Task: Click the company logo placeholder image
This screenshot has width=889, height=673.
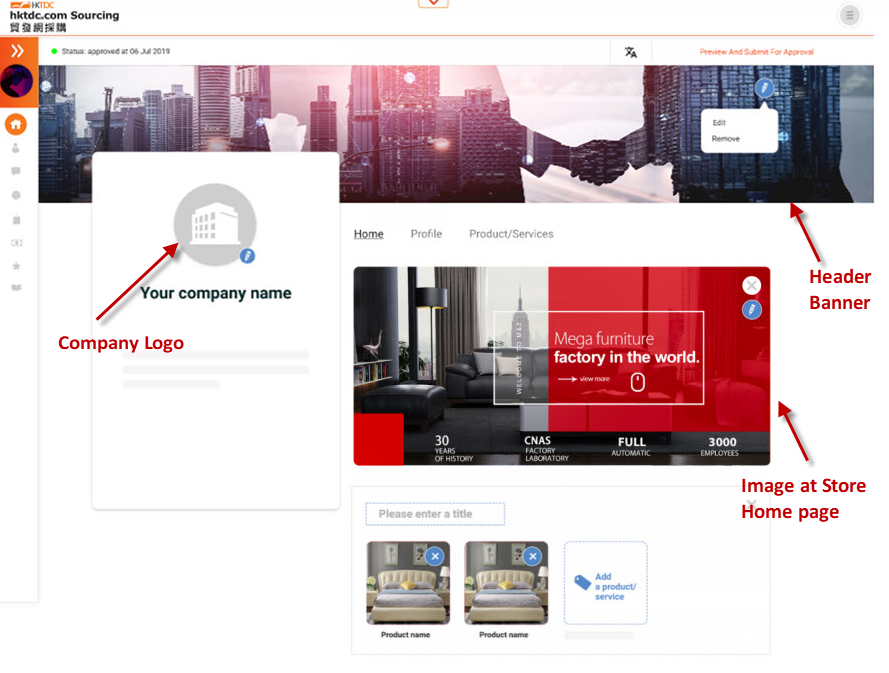Action: [x=215, y=225]
